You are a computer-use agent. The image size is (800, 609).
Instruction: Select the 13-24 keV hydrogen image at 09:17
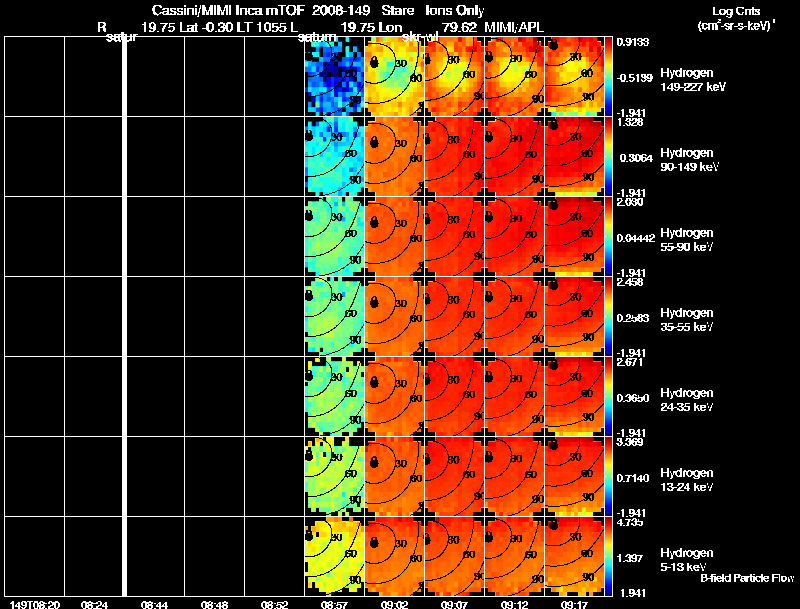(574, 476)
